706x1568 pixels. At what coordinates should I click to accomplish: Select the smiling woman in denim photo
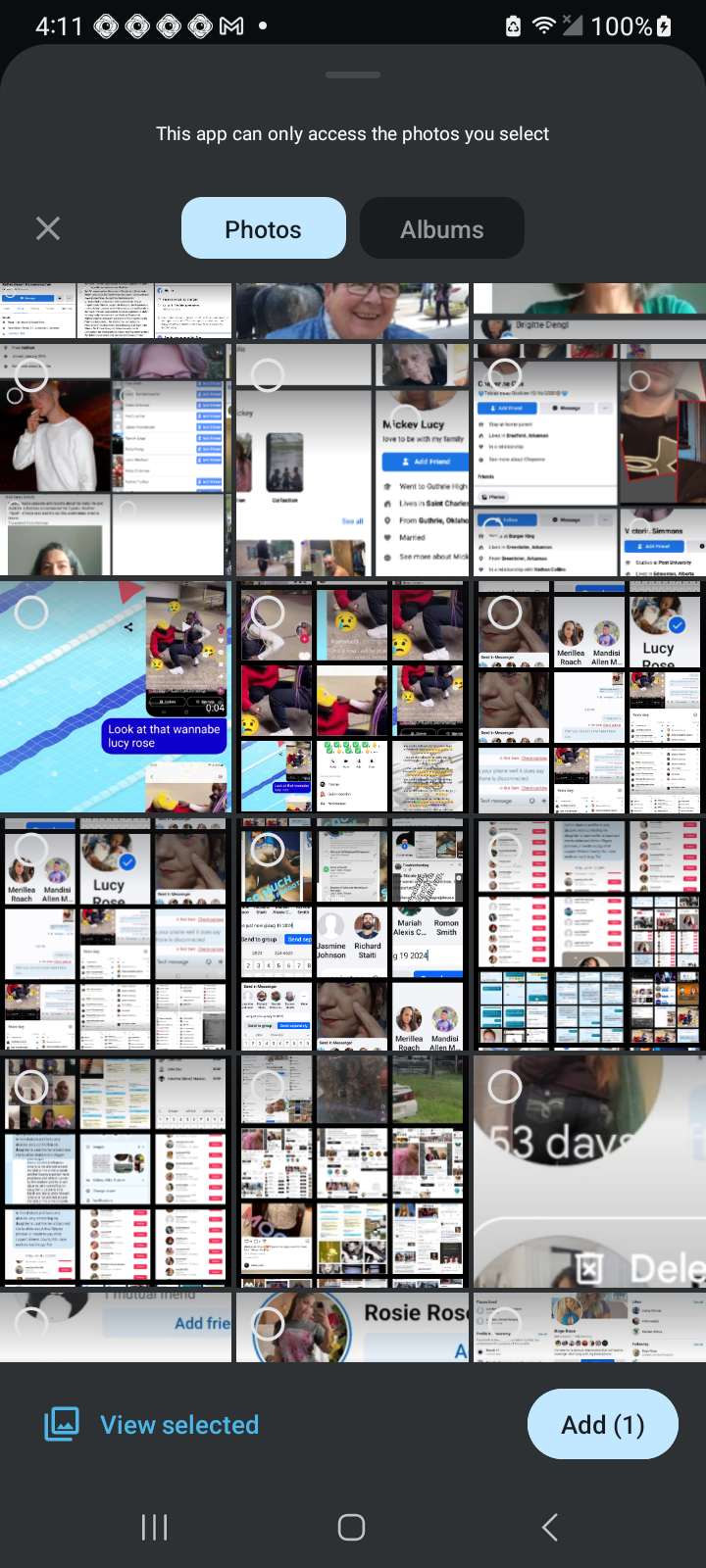tap(353, 310)
